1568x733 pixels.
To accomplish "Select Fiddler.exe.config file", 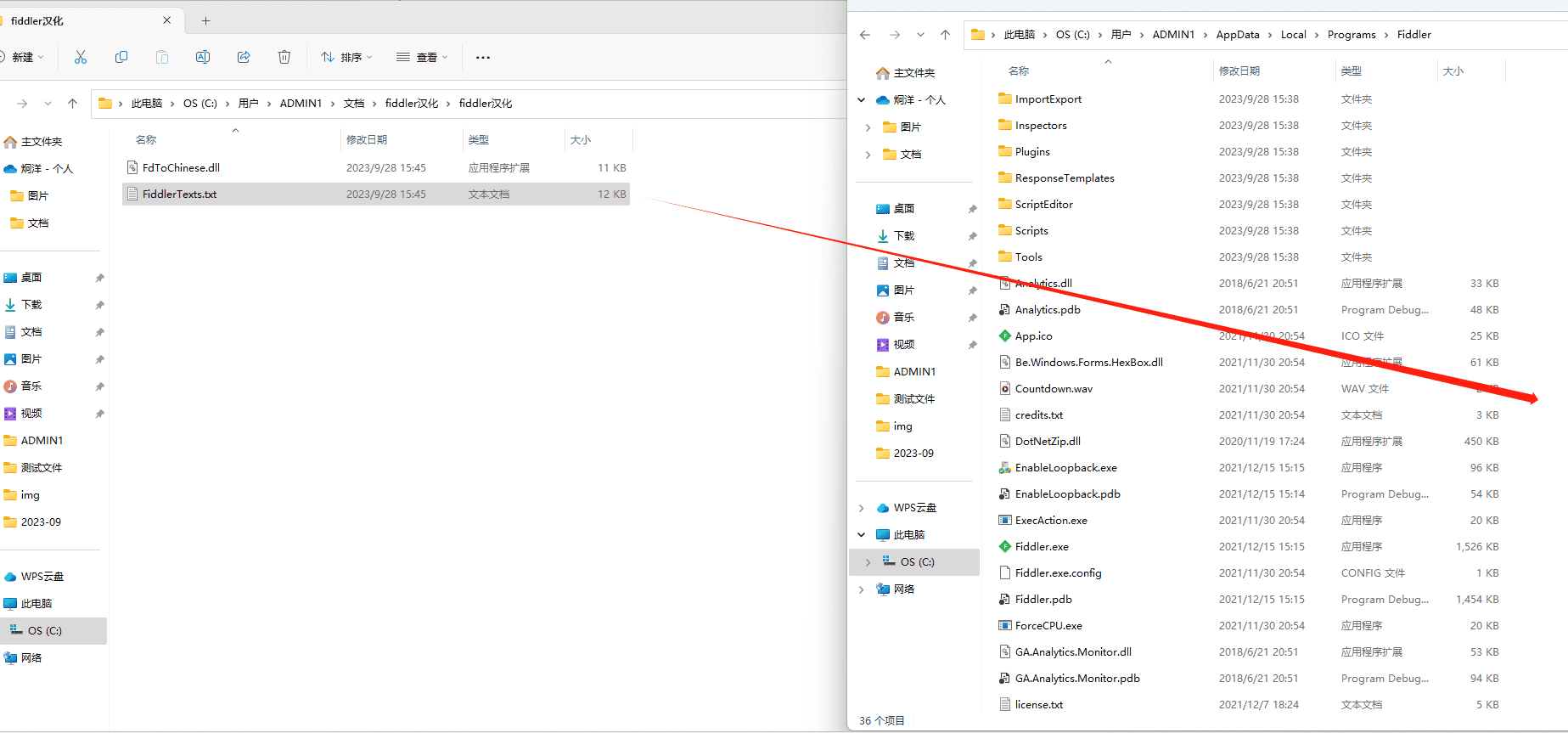I will [1058, 573].
